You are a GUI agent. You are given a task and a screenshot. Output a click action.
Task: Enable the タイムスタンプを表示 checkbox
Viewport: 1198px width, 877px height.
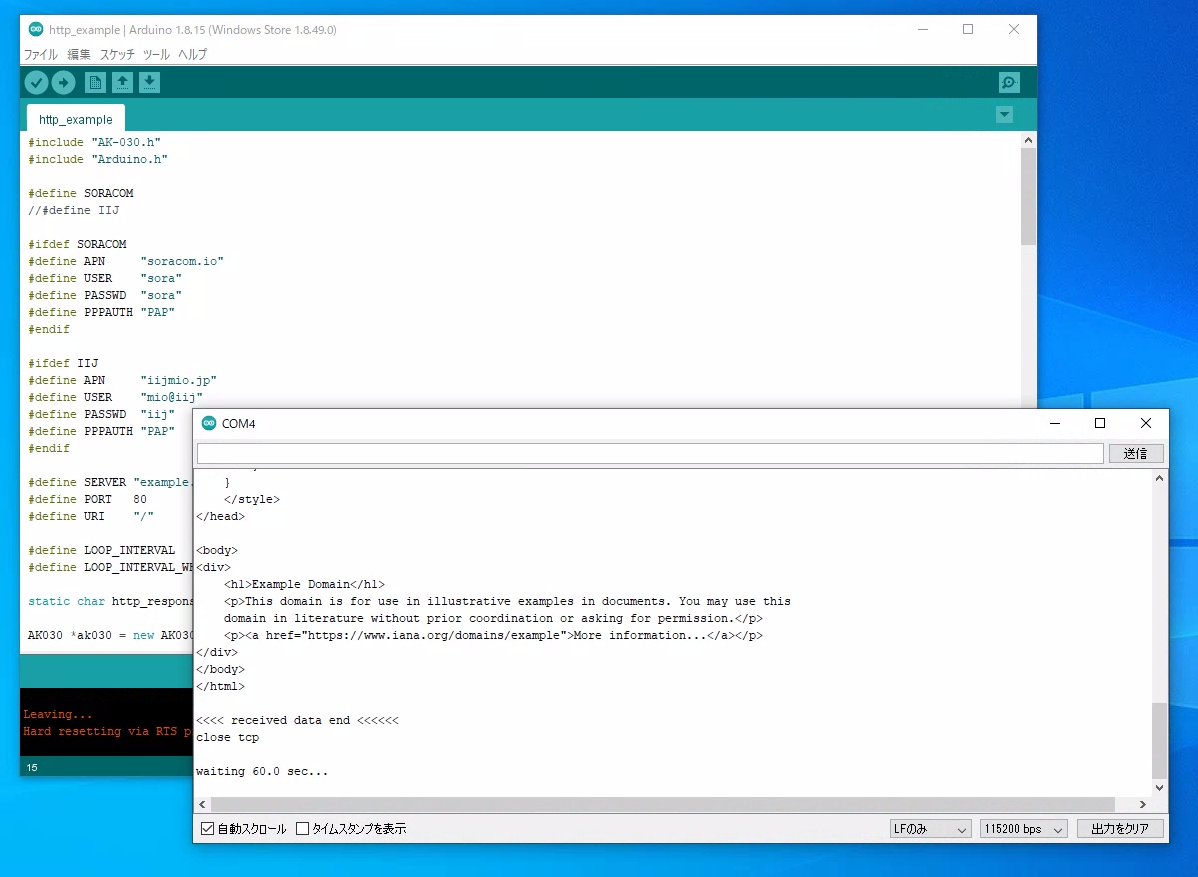pos(303,829)
